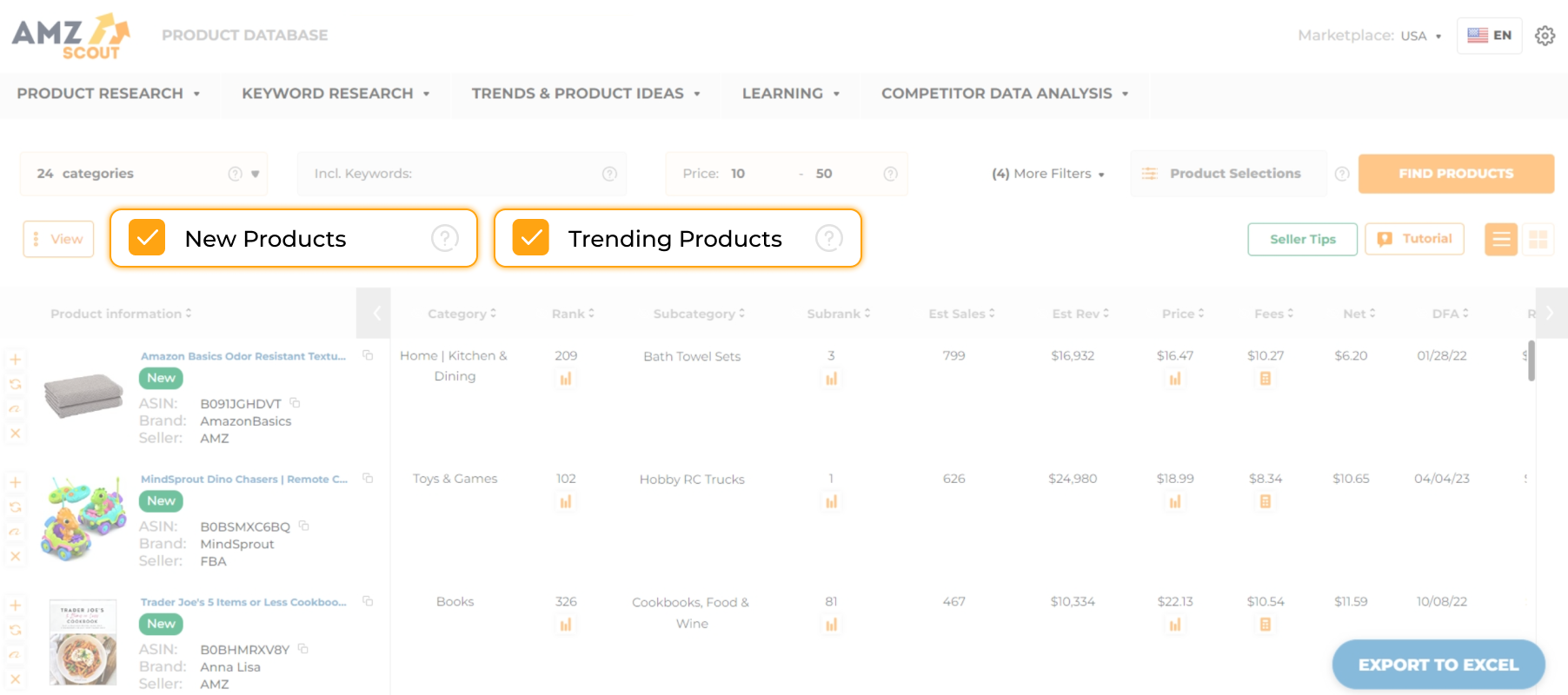1568x695 pixels.
Task: Click the New Products help icon
Action: (x=445, y=238)
